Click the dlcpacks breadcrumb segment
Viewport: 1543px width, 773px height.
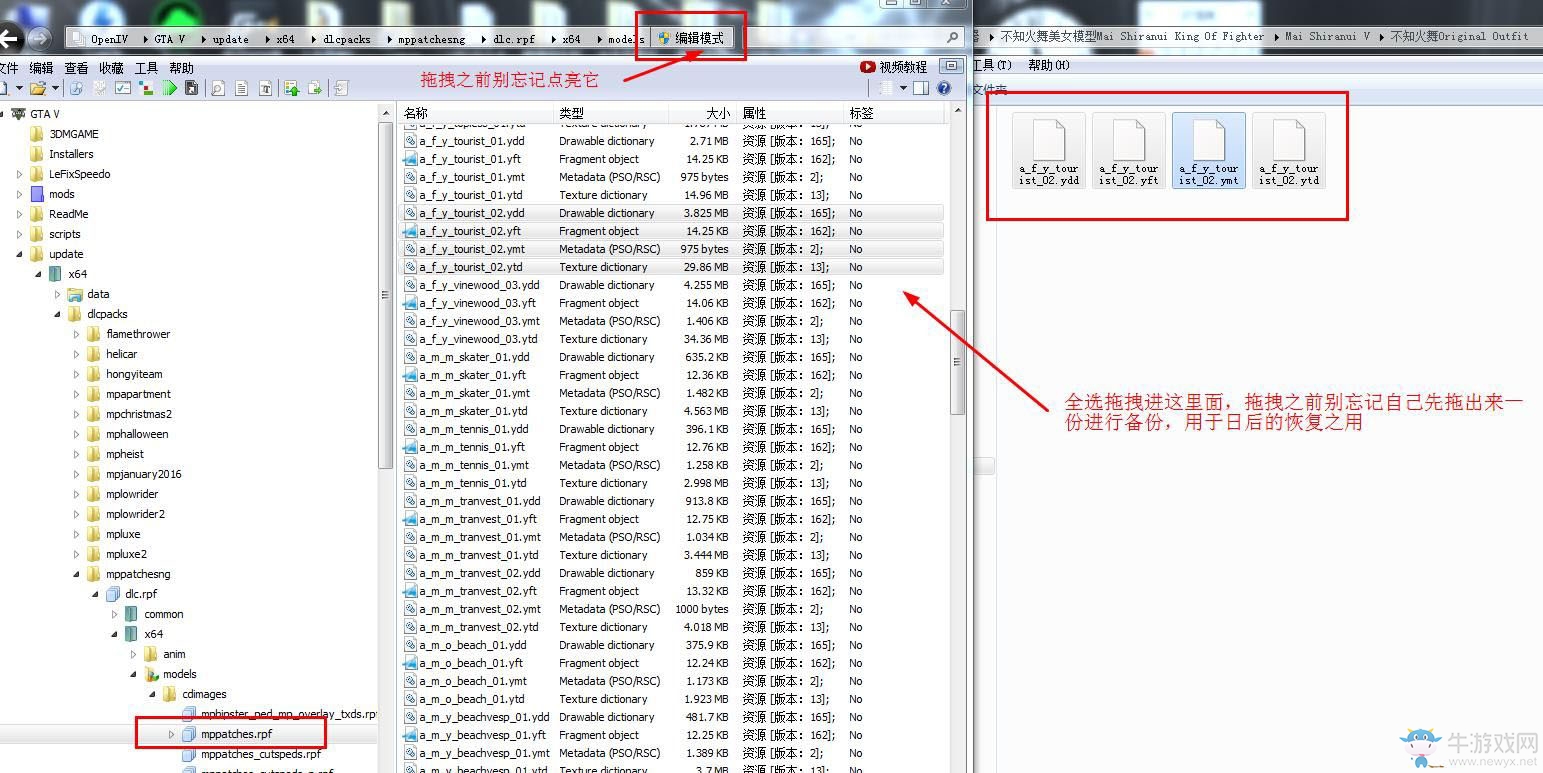coord(346,39)
